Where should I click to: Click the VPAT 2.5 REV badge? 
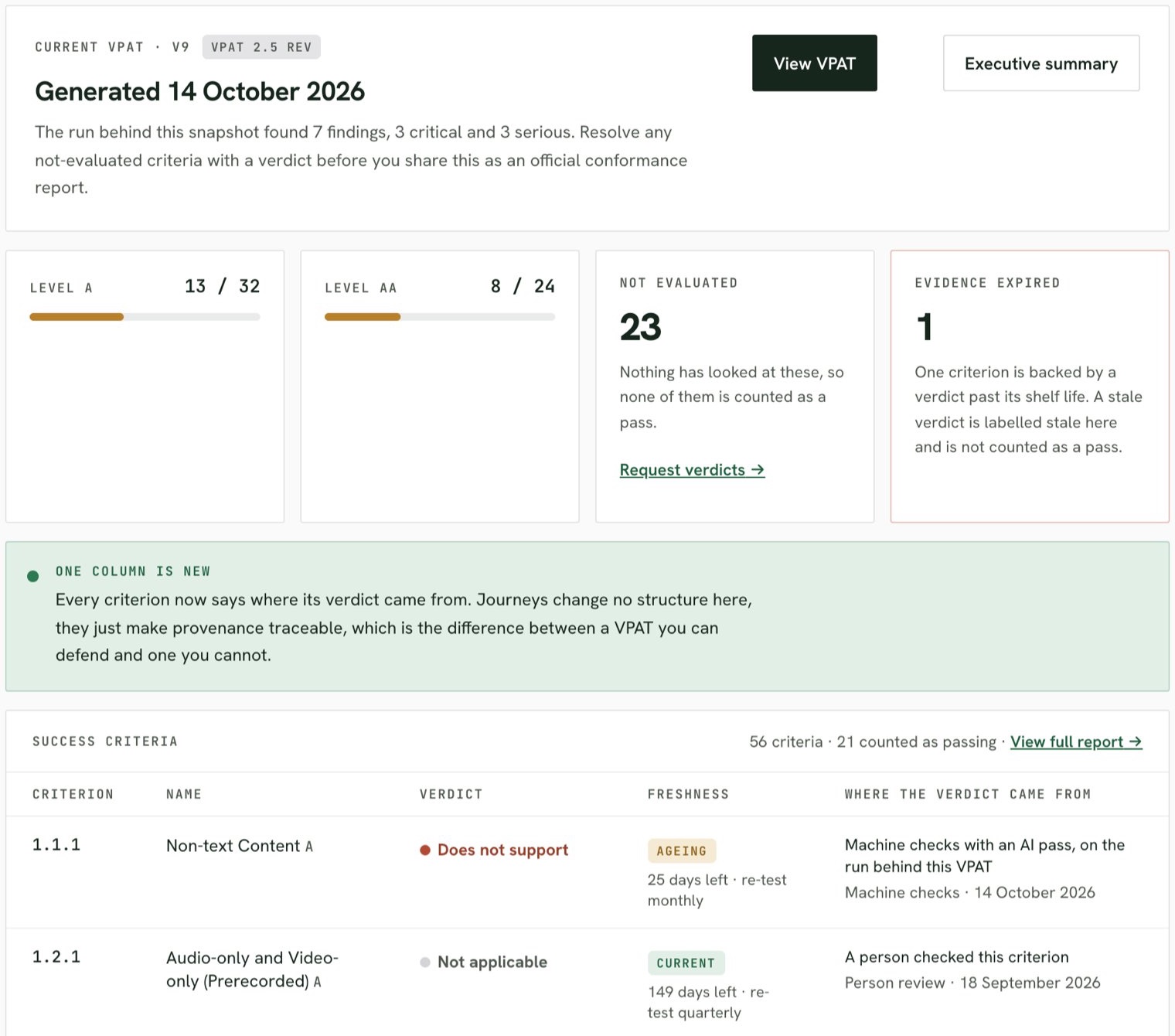tap(261, 47)
